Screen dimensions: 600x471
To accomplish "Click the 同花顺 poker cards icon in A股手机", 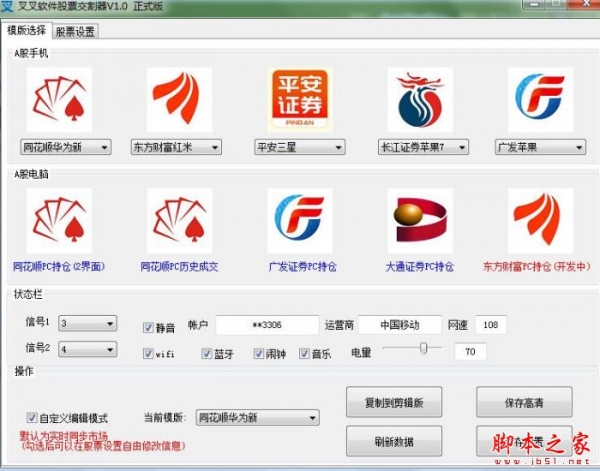I will pyautogui.click(x=59, y=99).
